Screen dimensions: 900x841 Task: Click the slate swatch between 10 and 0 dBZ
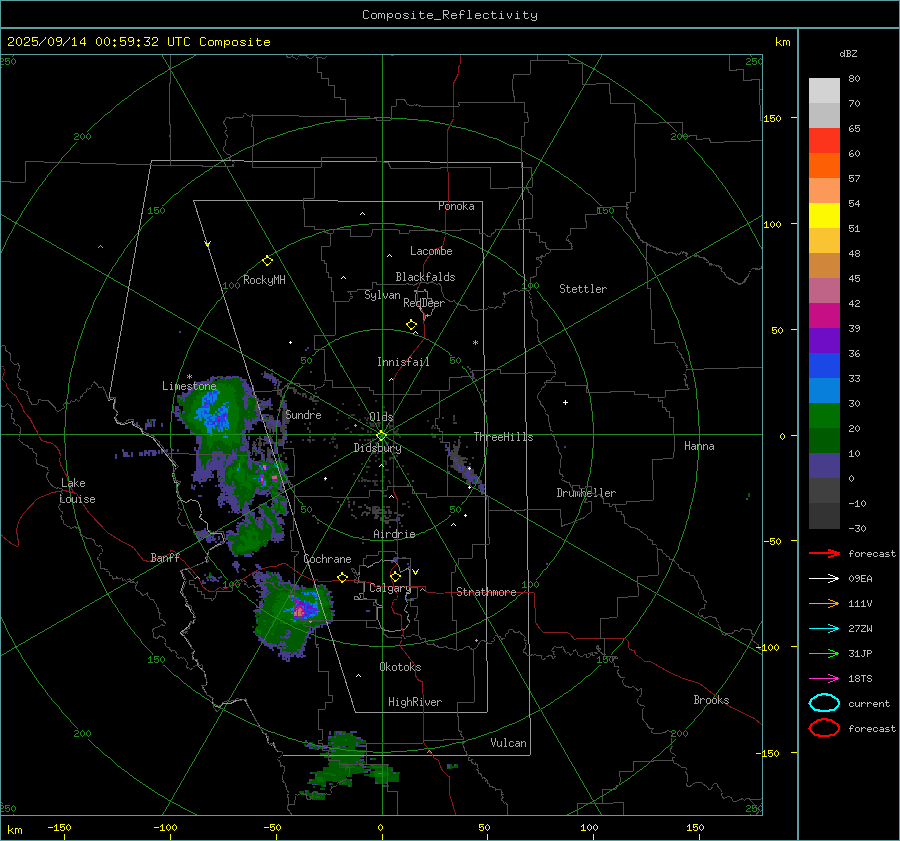[x=824, y=465]
